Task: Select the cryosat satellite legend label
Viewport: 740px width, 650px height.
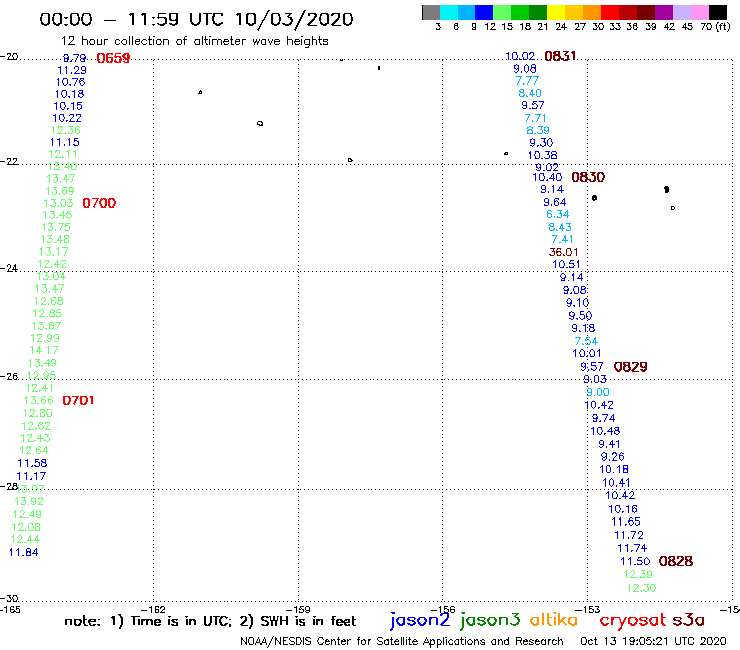Action: pyautogui.click(x=632, y=620)
